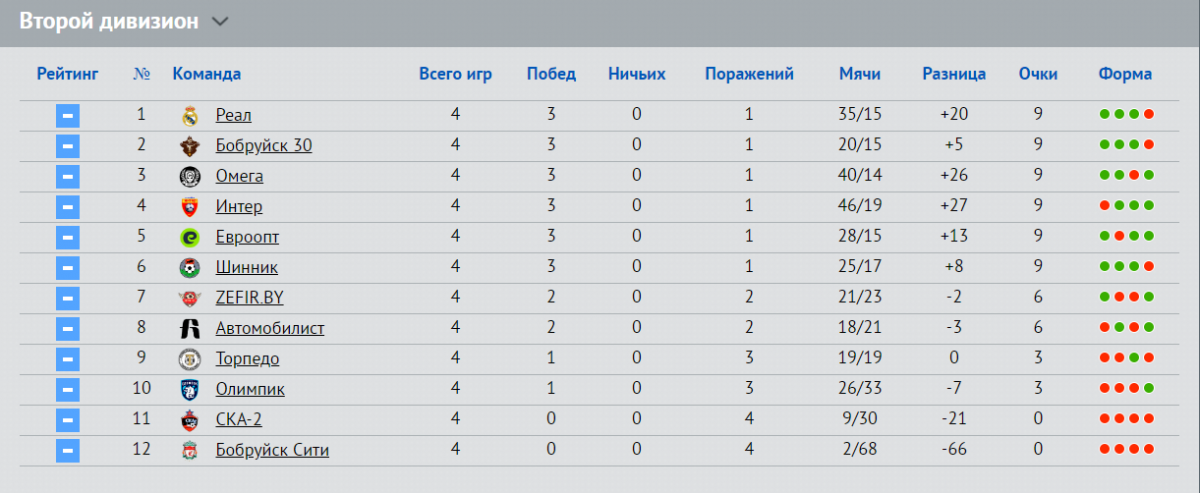Image resolution: width=1200 pixels, height=493 pixels.
Task: Click the Реал team crest icon
Action: tap(190, 116)
